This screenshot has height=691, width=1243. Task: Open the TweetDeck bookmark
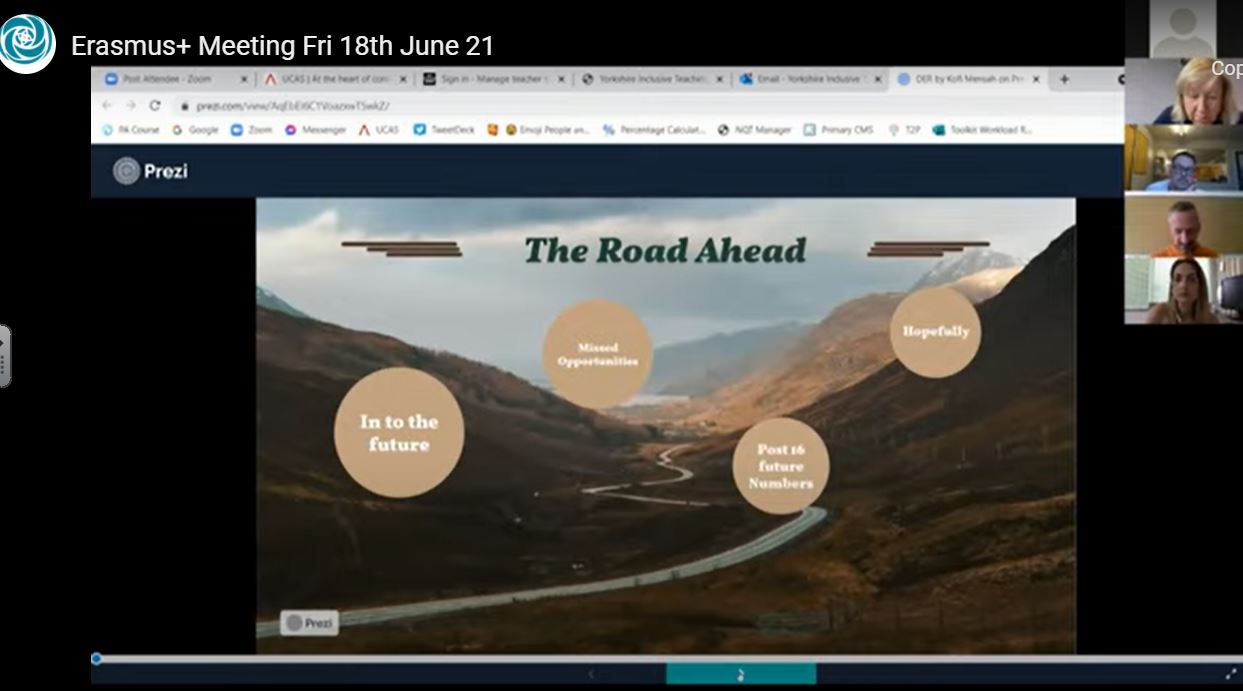(445, 130)
